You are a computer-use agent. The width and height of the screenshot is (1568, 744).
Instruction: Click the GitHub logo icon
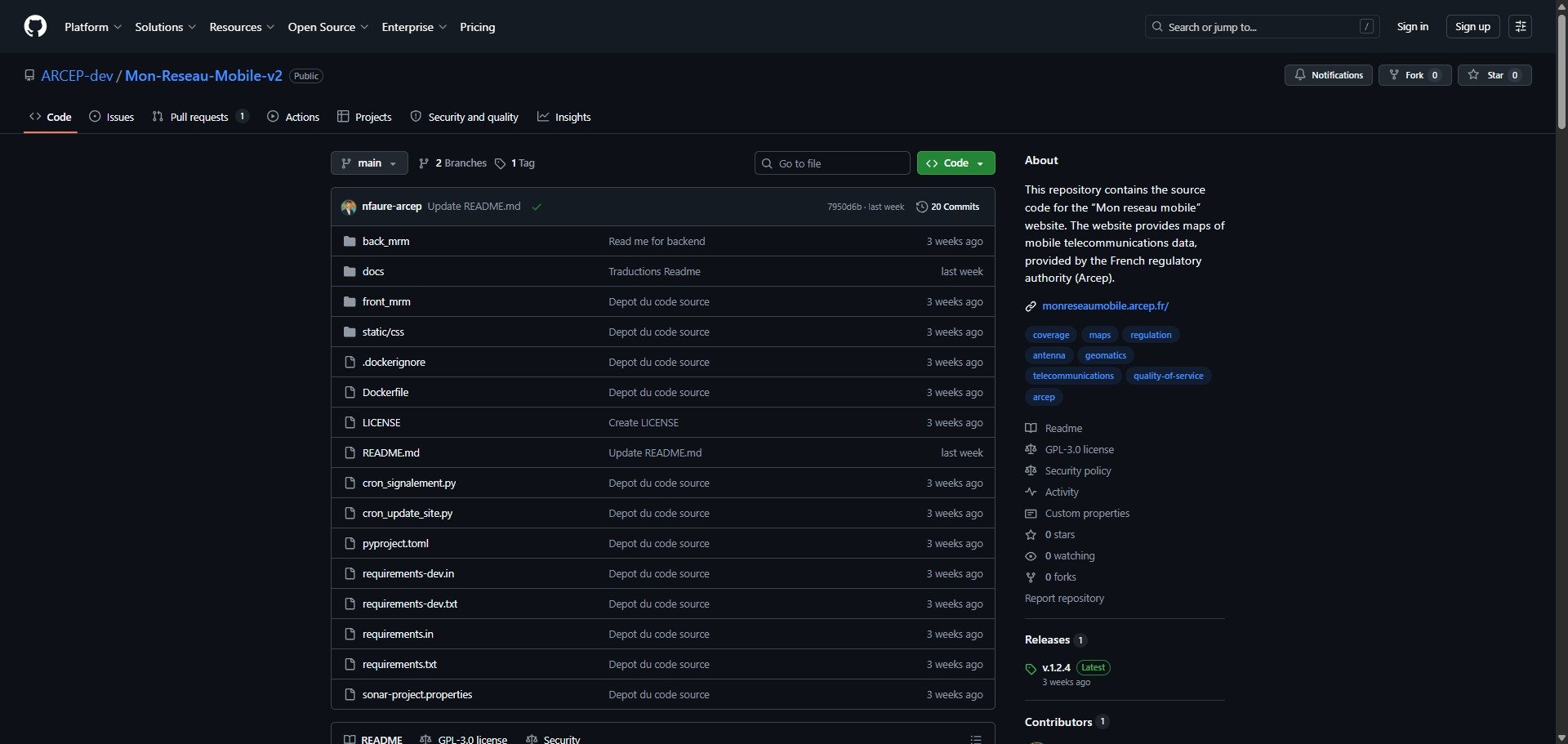[x=35, y=27]
